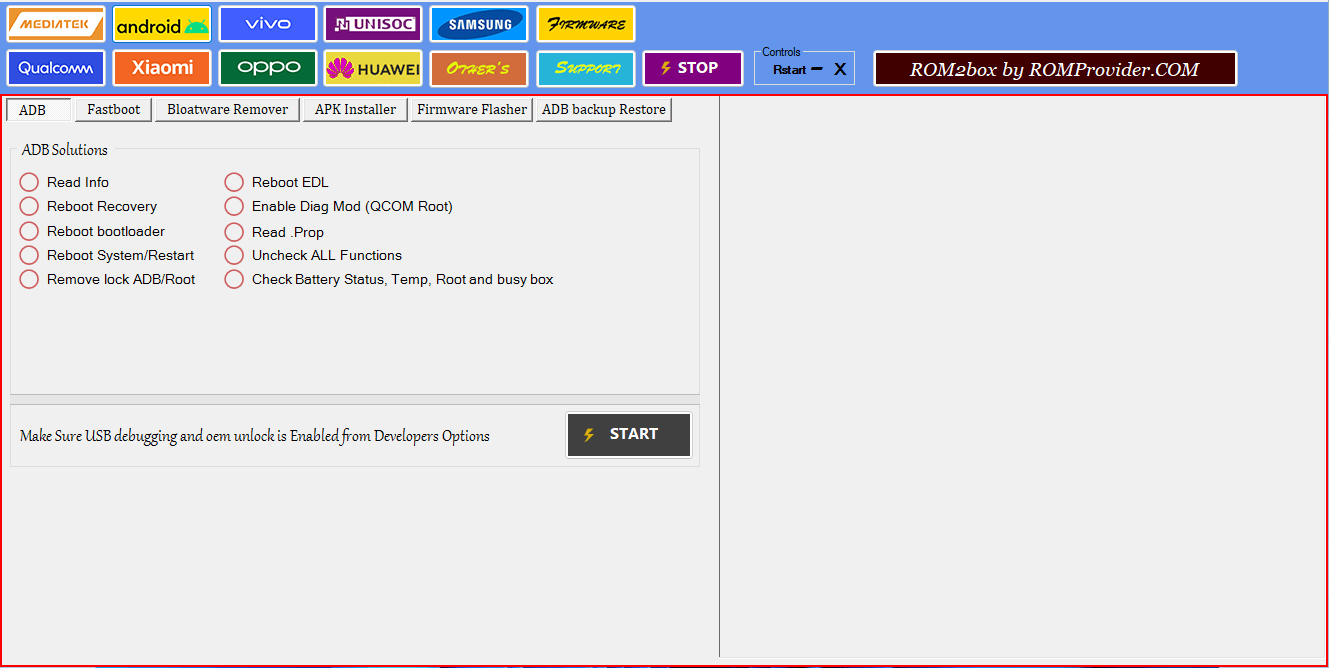Open the Huawei section
Viewport: 1329px width, 668px height.
pyautogui.click(x=372, y=68)
